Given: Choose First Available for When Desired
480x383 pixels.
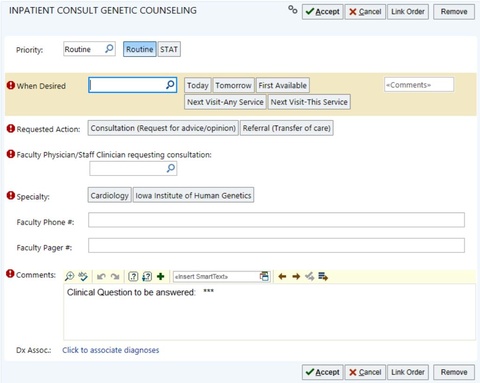Looking at the screenshot, I should coord(283,85).
